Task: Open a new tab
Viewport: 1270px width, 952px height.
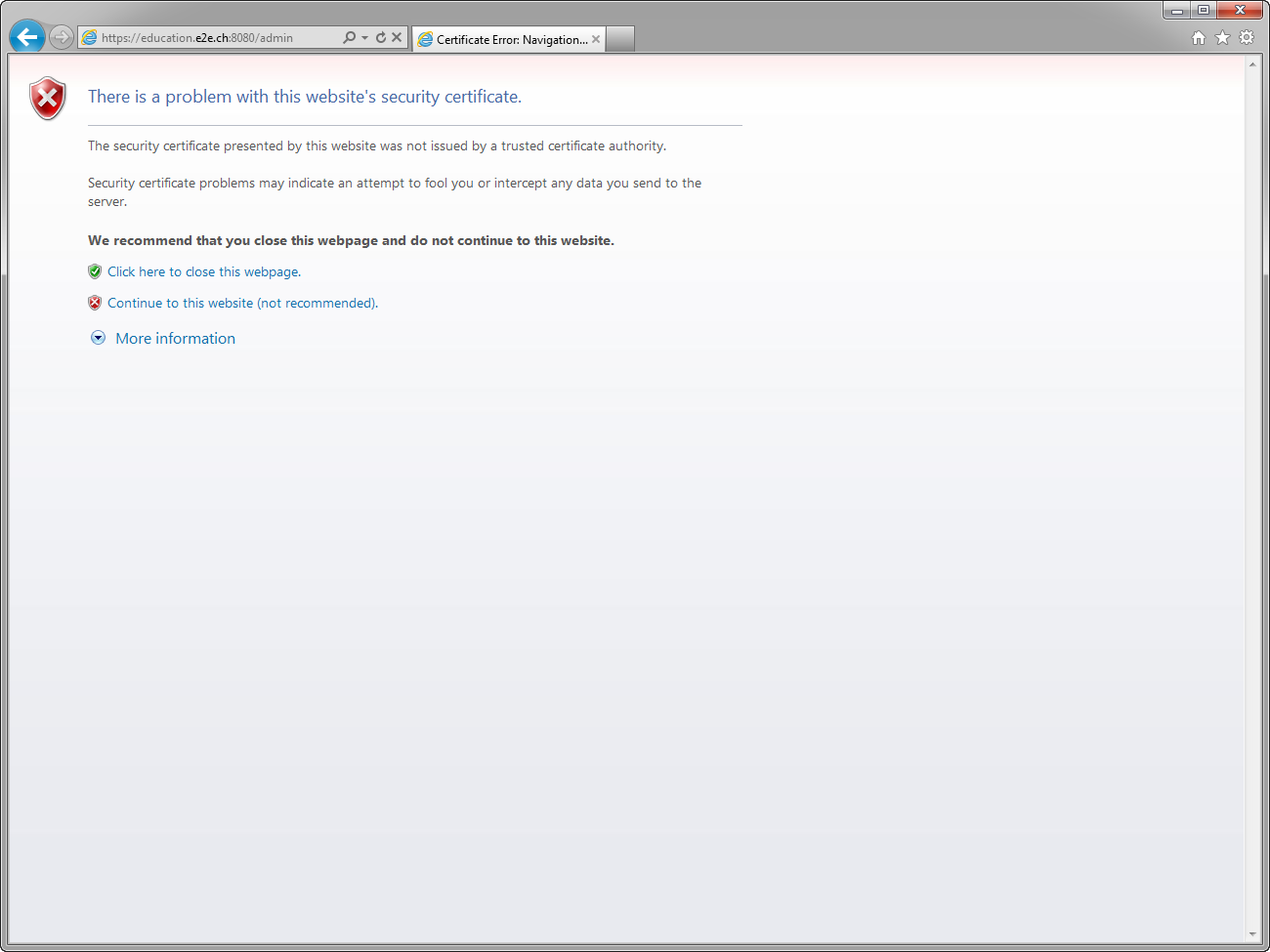Action: [619, 39]
